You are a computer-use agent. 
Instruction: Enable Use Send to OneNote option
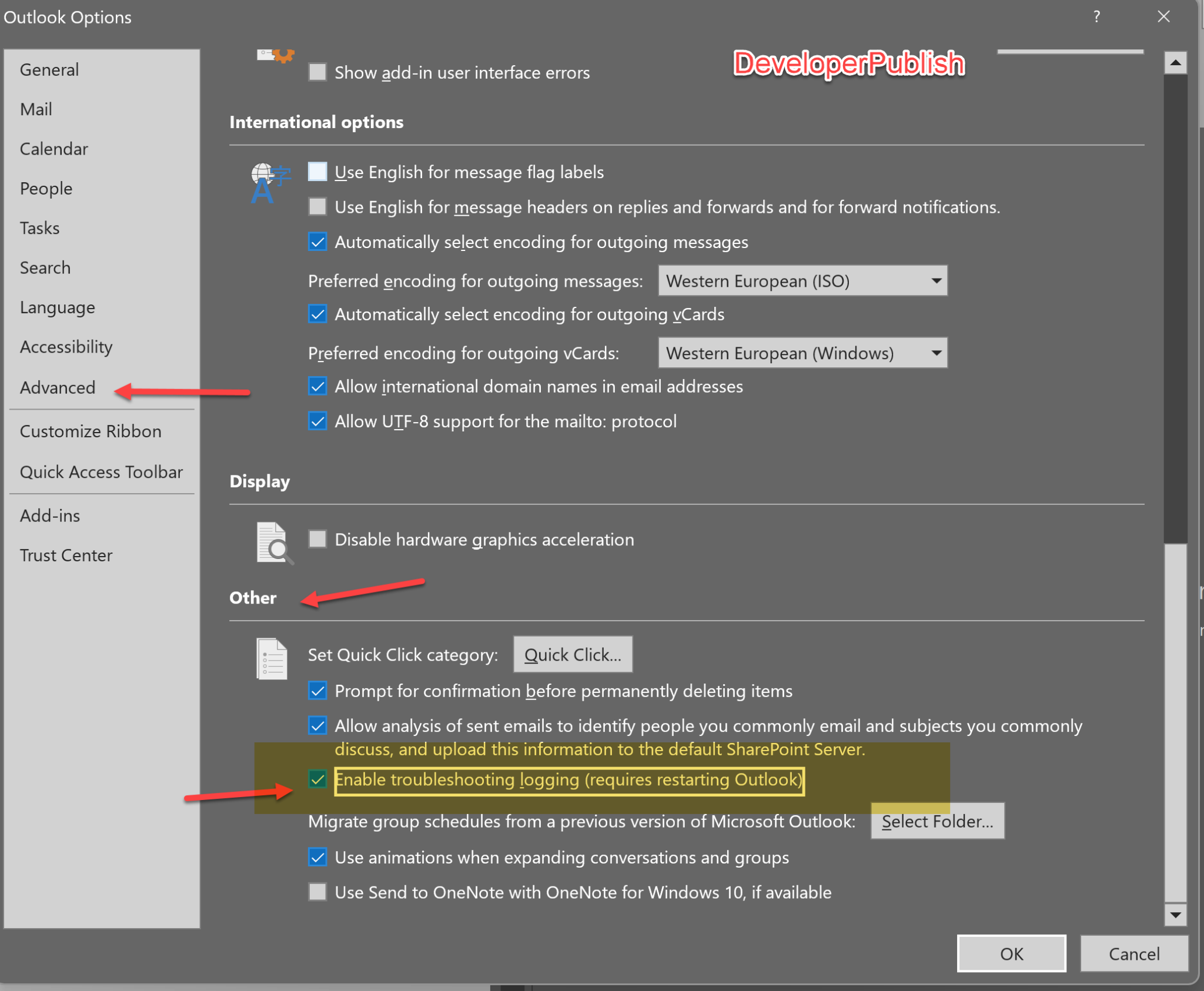click(317, 892)
